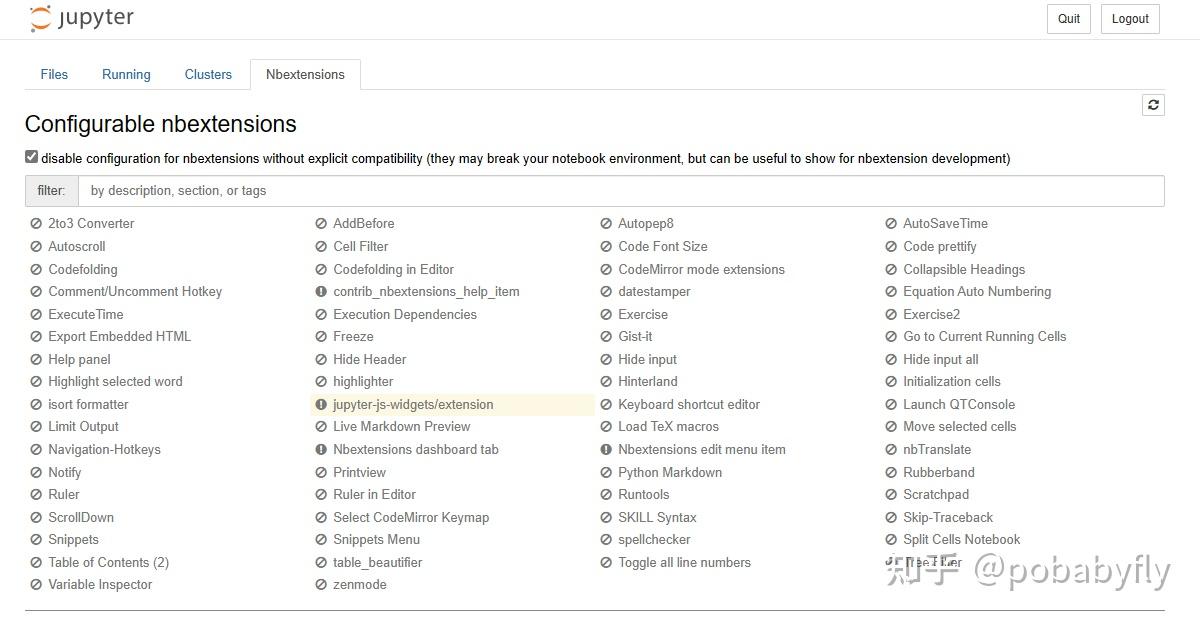1200x623 pixels.
Task: Click disabled icon beside AutoSaveTime
Action: click(891, 224)
